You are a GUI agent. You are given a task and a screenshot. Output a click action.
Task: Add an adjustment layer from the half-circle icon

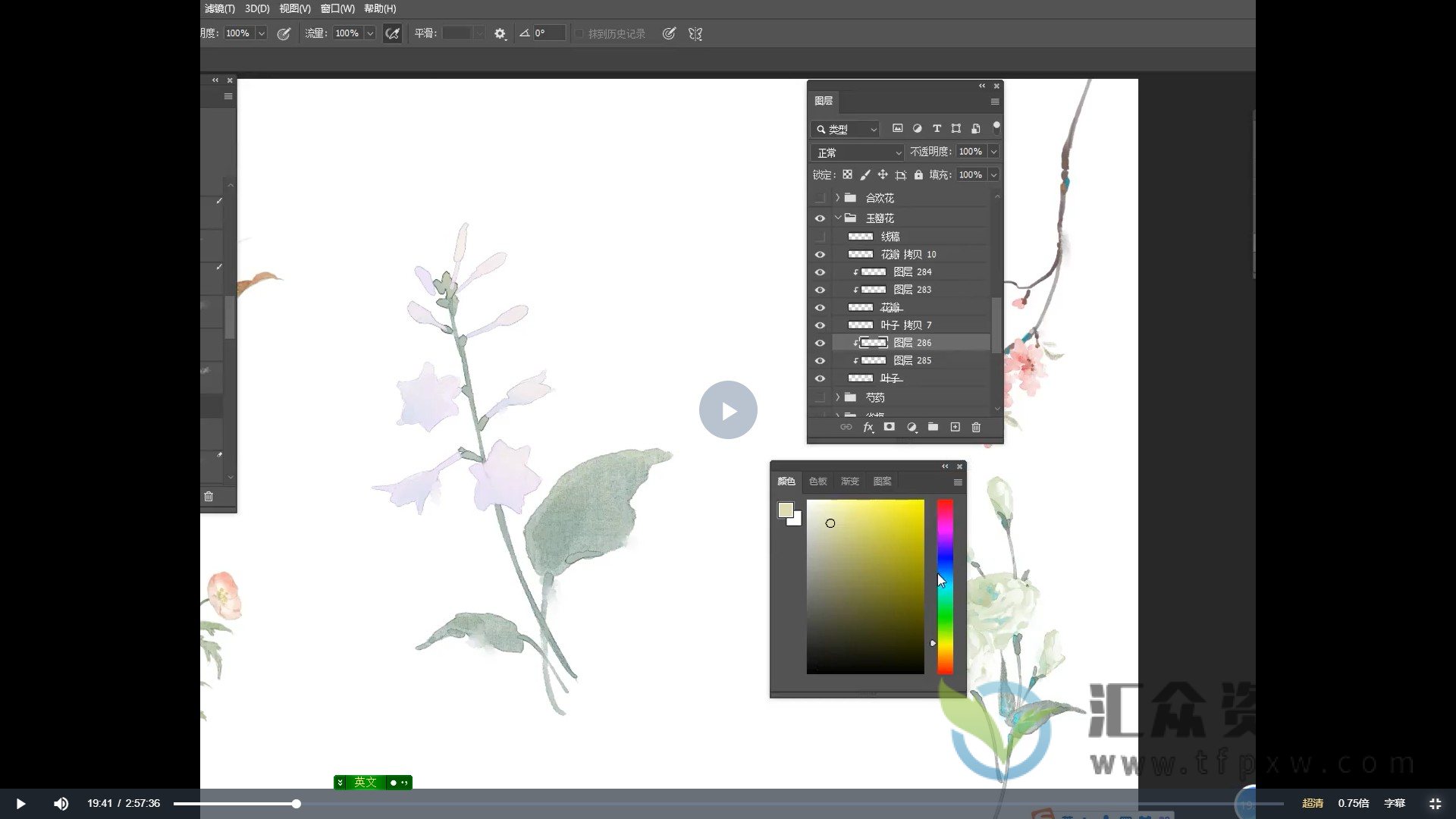click(912, 427)
